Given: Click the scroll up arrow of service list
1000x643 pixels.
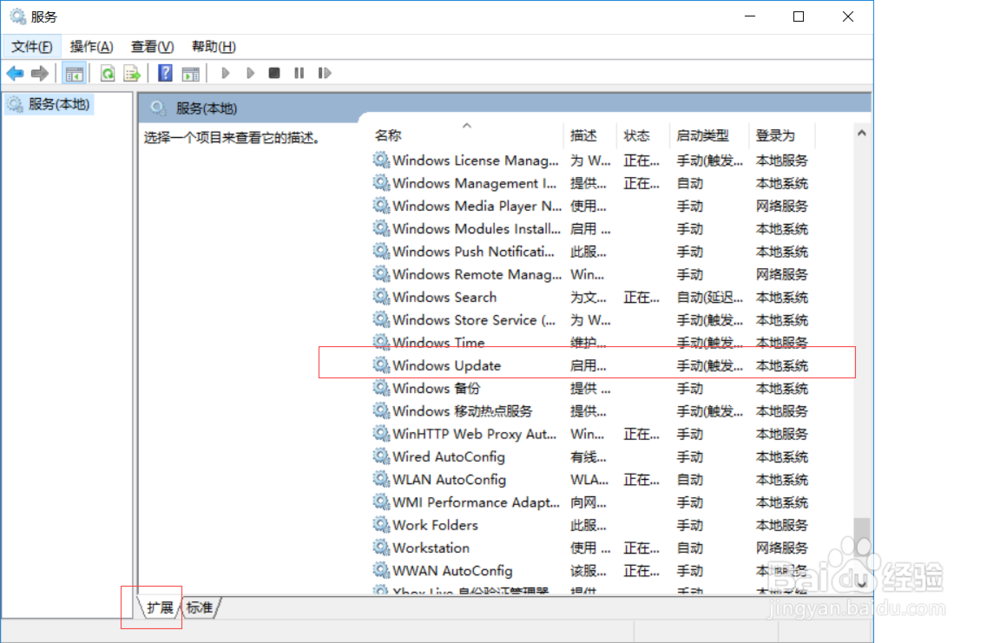Looking at the screenshot, I should tap(862, 133).
